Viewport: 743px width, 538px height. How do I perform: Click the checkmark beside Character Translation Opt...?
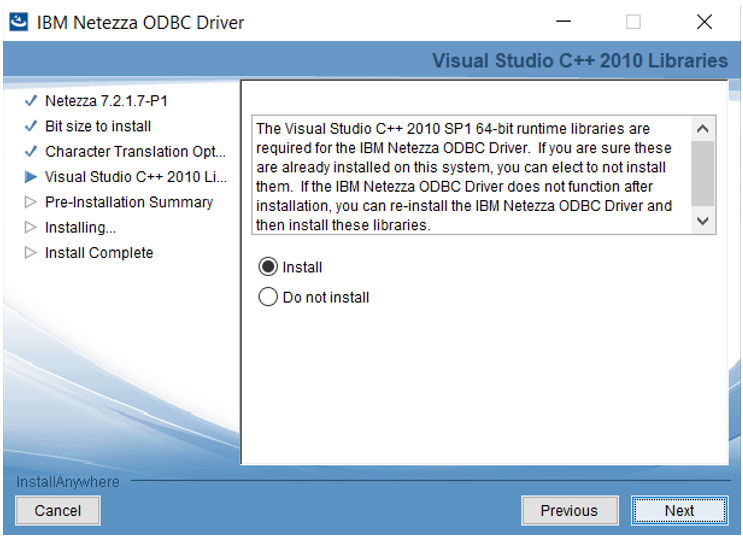pyautogui.click(x=31, y=151)
